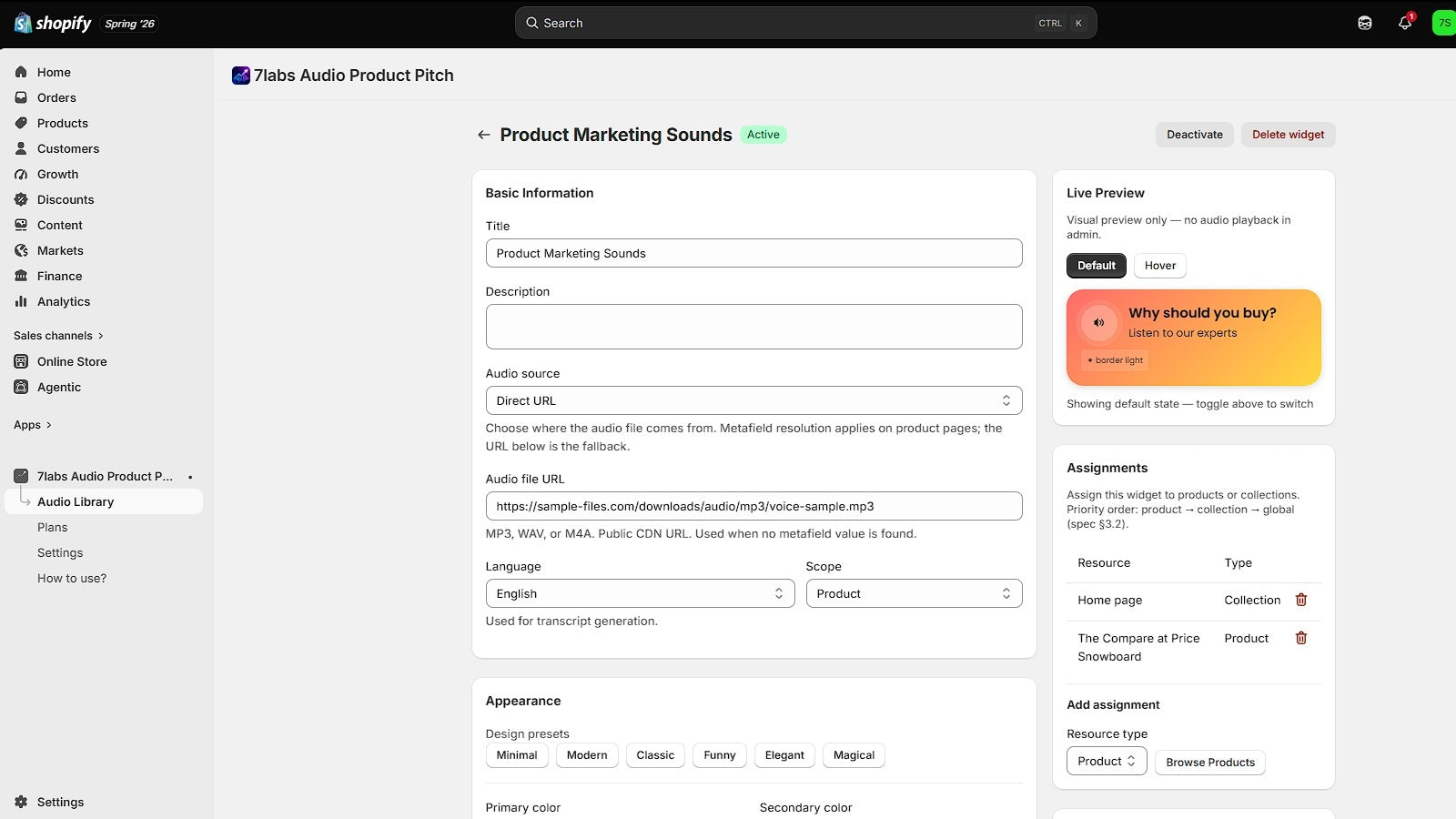This screenshot has width=1456, height=819.
Task: Click the border light tag in preview
Action: click(x=1115, y=360)
